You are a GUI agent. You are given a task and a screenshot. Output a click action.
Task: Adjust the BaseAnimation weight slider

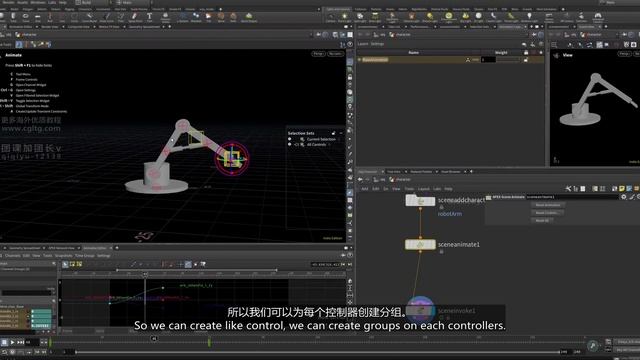[x=509, y=60]
